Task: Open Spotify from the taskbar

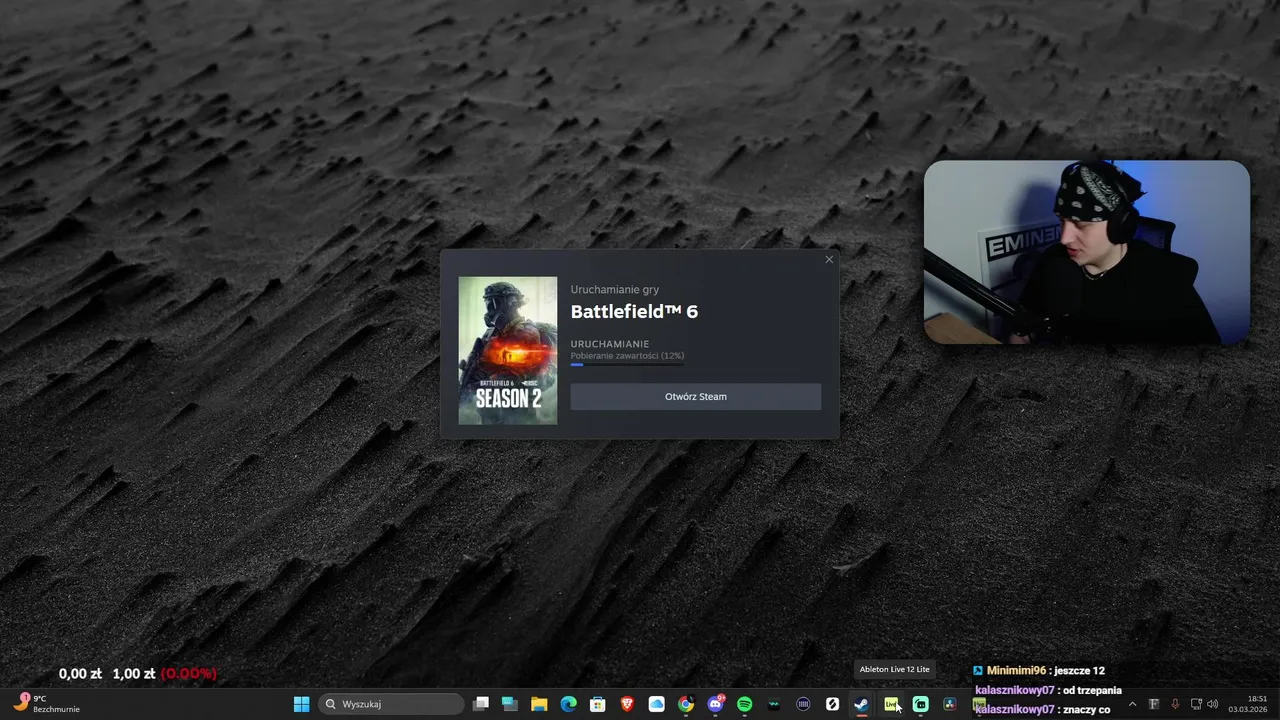Action: point(744,704)
